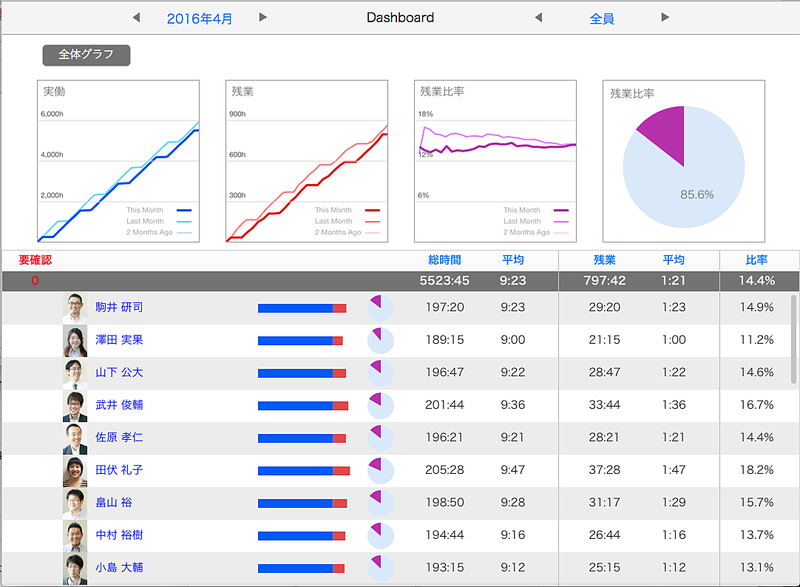
Task: Click 澤田 実果's profile photo
Action: tap(75, 341)
